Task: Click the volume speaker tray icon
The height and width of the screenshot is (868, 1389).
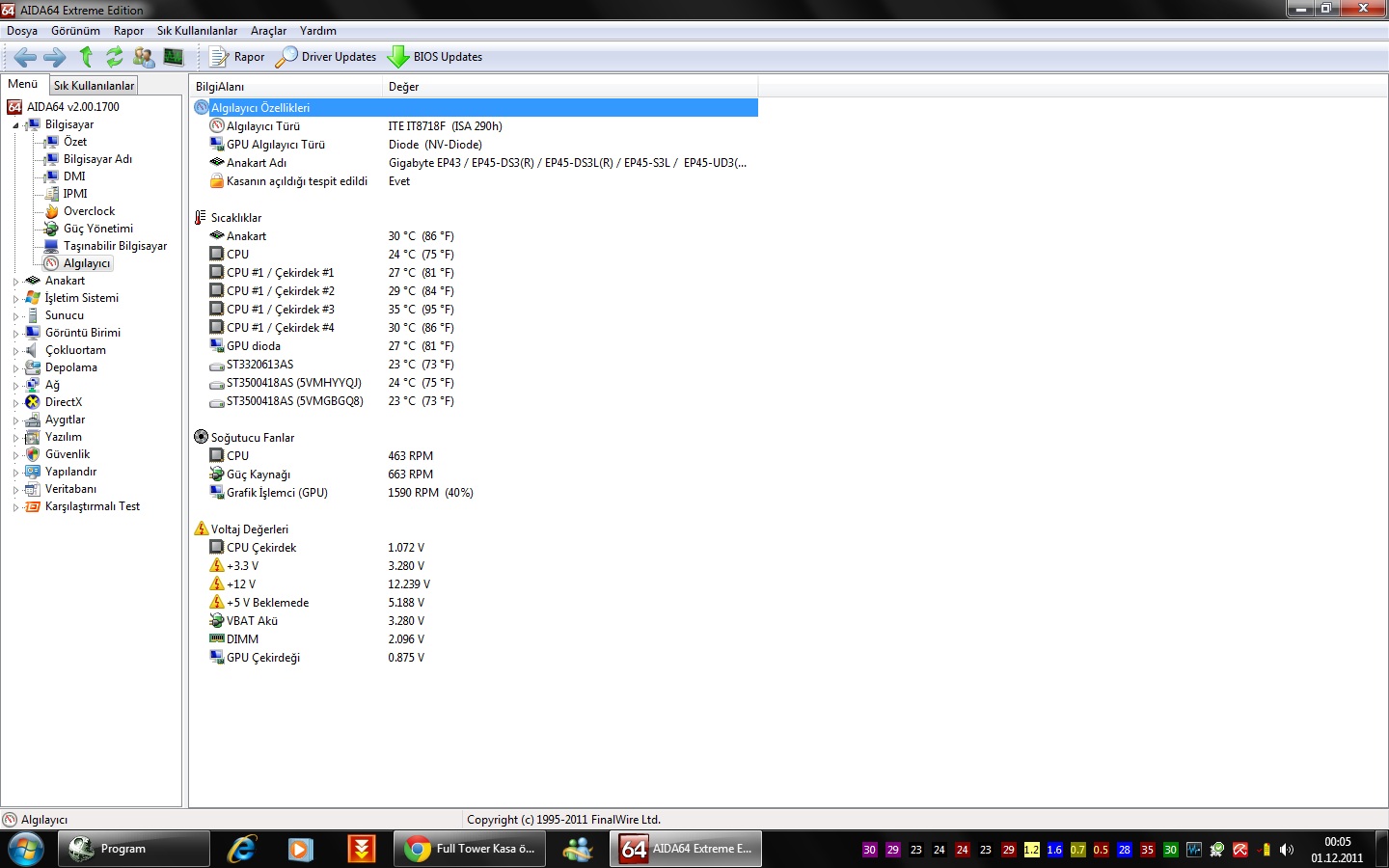Action: click(1287, 850)
